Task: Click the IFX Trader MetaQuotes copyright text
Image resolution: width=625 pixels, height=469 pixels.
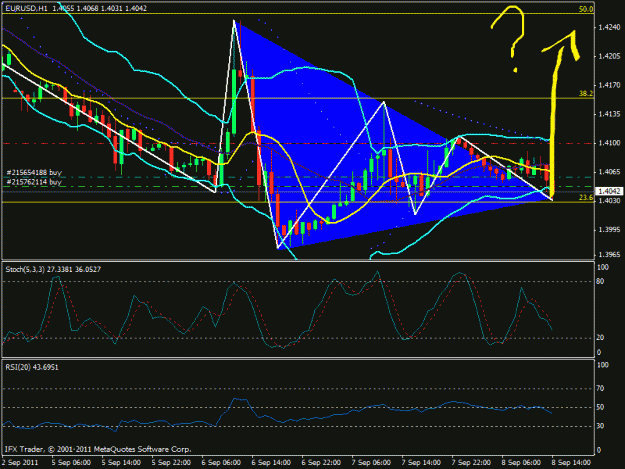Action: [x=98, y=449]
